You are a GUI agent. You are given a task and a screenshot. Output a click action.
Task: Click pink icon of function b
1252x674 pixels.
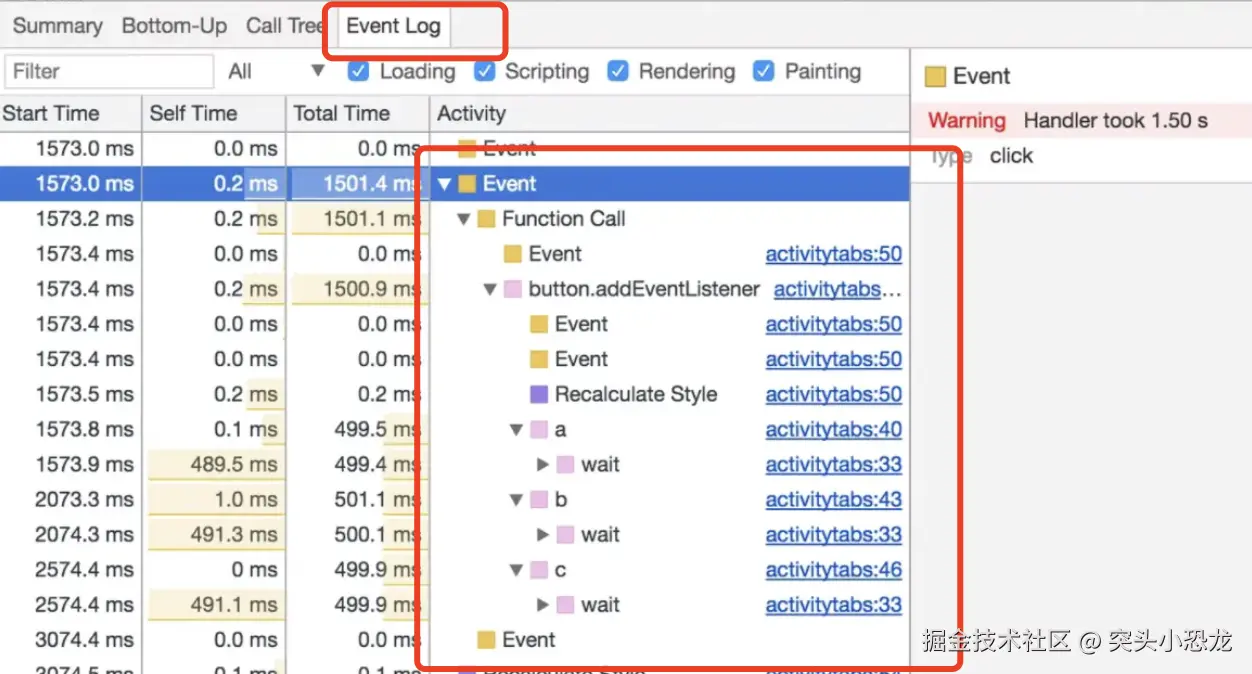point(538,500)
